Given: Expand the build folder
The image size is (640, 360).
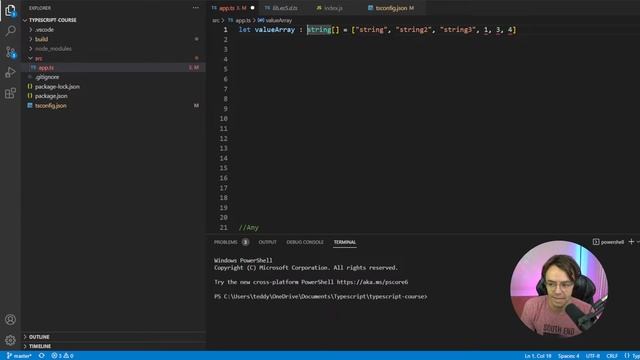Looking at the screenshot, I should [41, 39].
